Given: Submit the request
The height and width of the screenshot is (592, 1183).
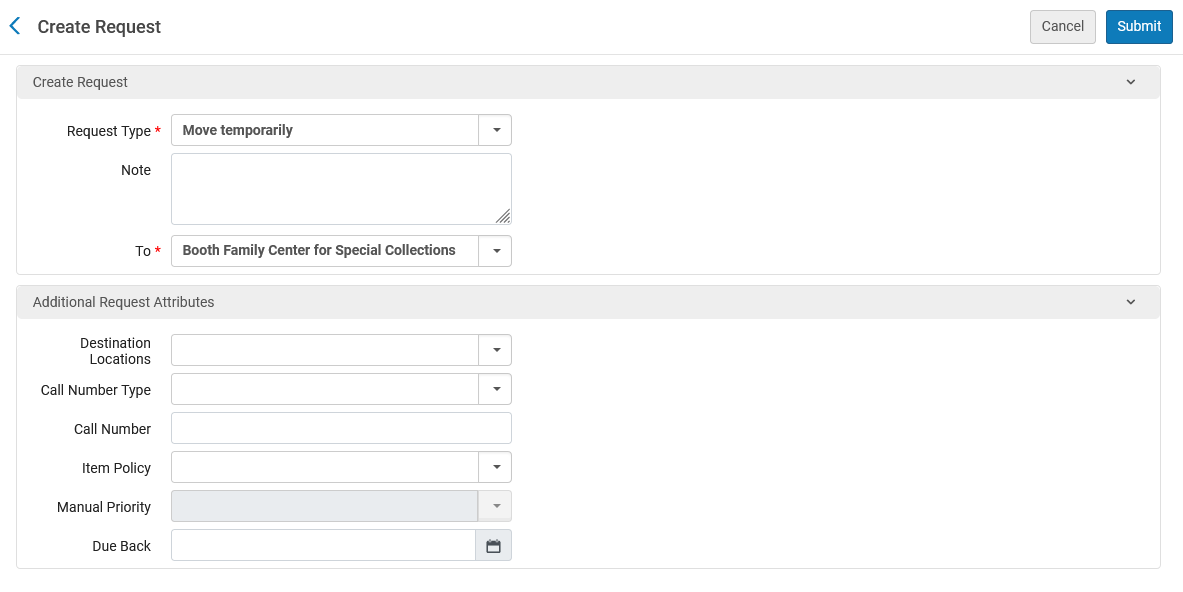Looking at the screenshot, I should pos(1139,26).
